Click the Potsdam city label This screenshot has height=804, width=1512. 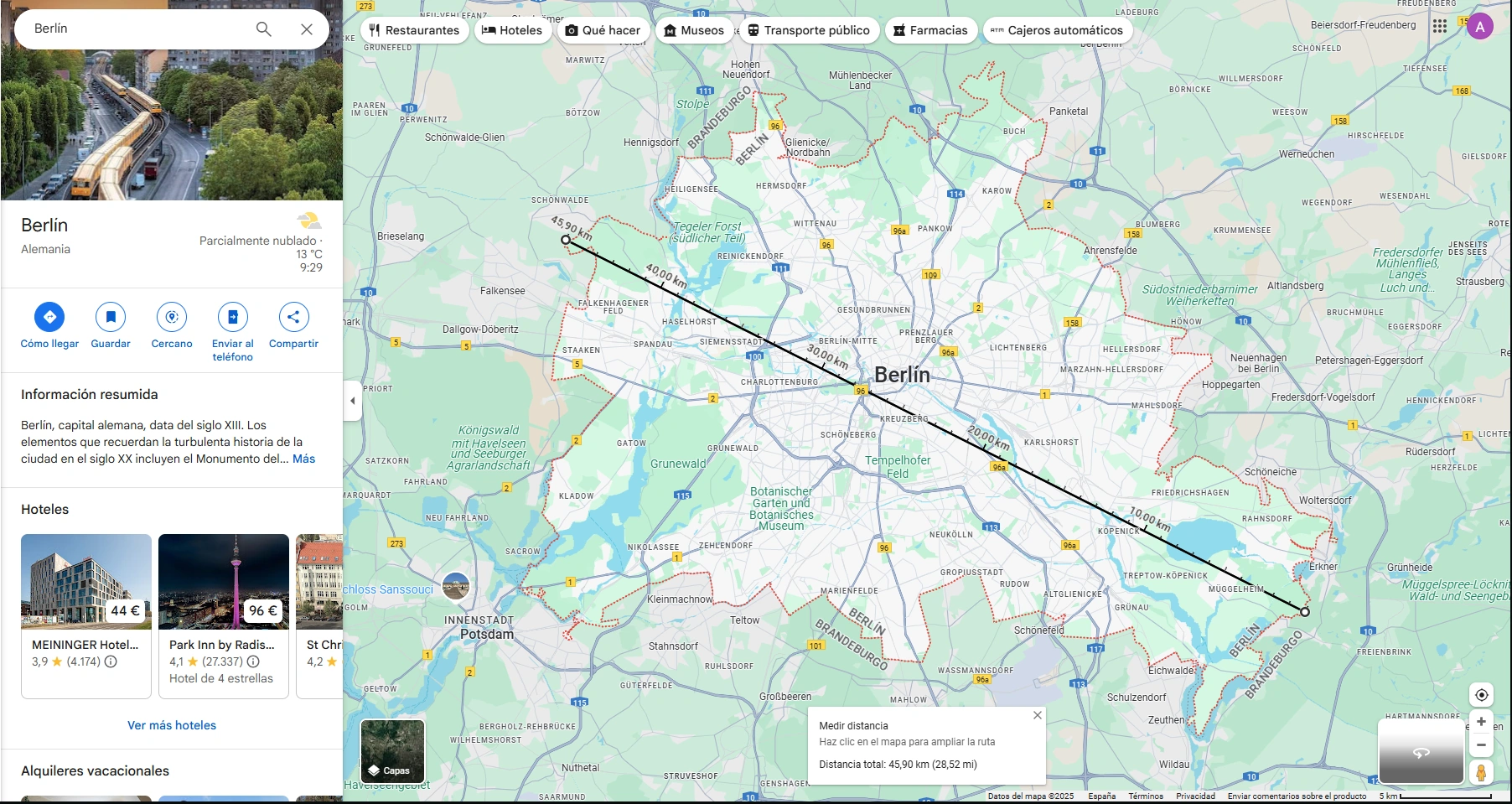[x=487, y=635]
